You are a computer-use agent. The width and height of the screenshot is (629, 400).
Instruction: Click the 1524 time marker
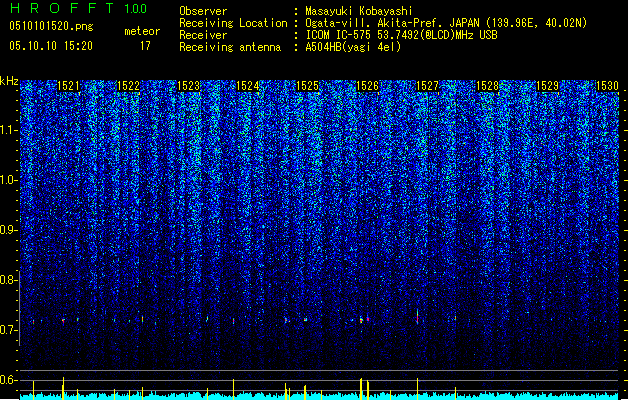(248, 86)
